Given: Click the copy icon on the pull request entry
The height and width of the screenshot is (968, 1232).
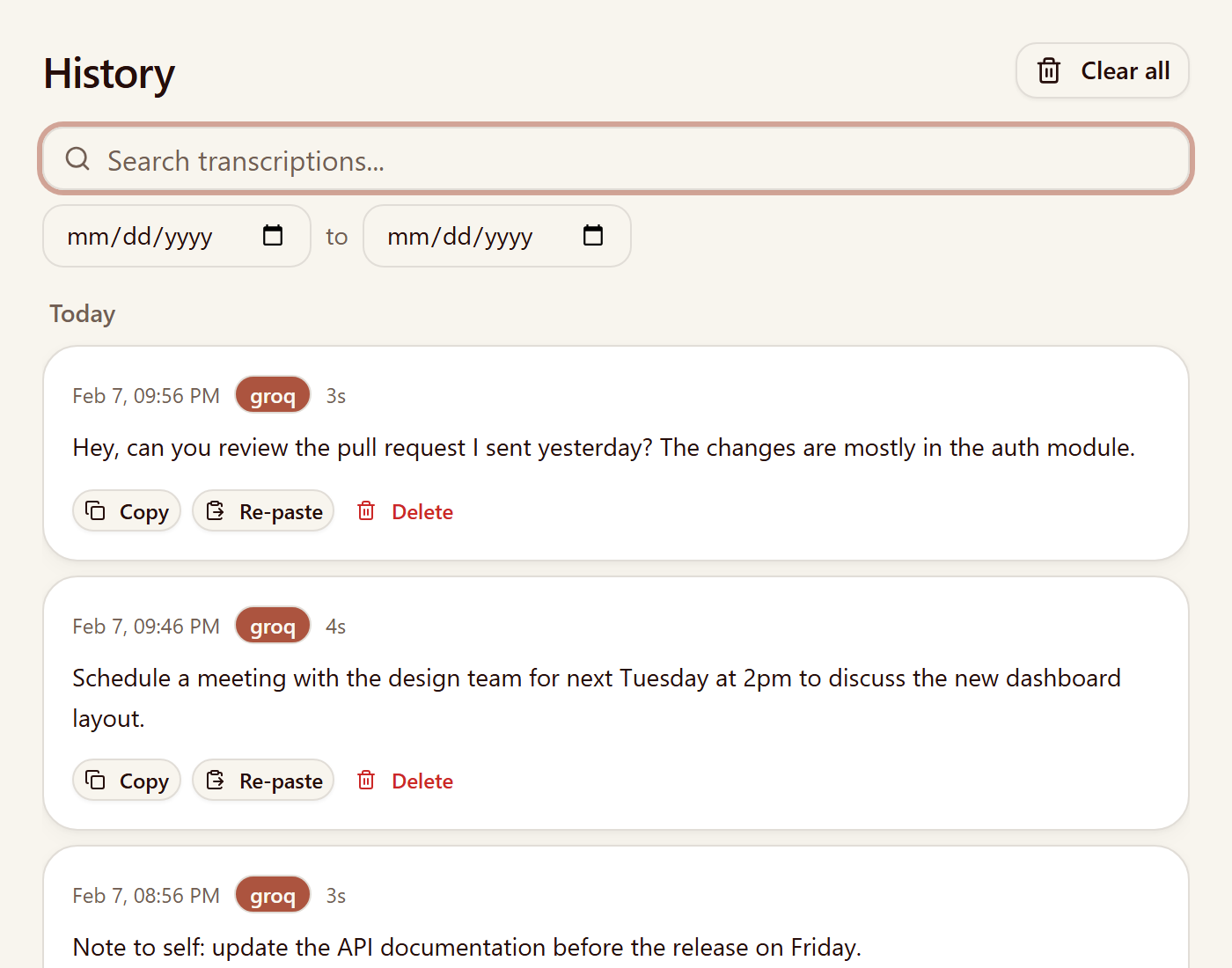Looking at the screenshot, I should pos(95,510).
